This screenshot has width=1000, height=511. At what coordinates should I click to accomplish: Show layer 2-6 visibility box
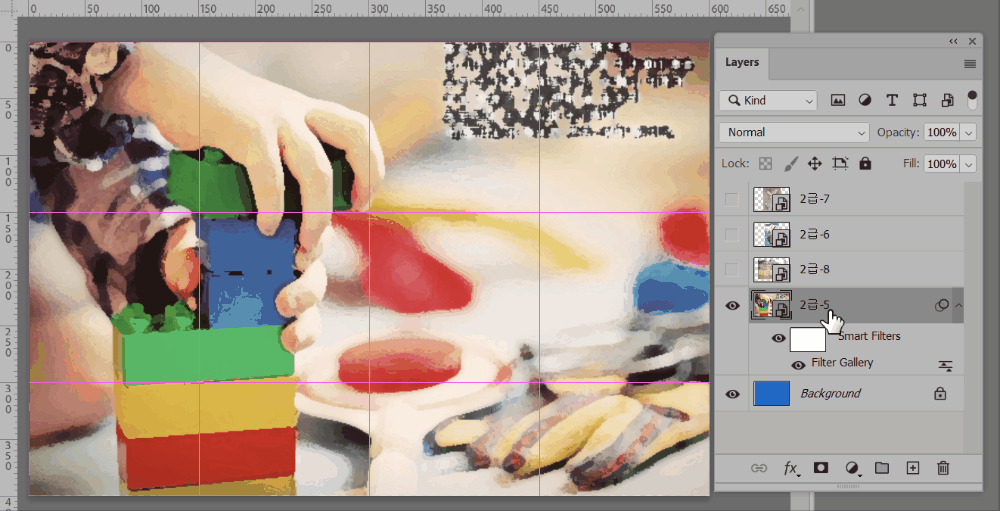click(x=732, y=235)
